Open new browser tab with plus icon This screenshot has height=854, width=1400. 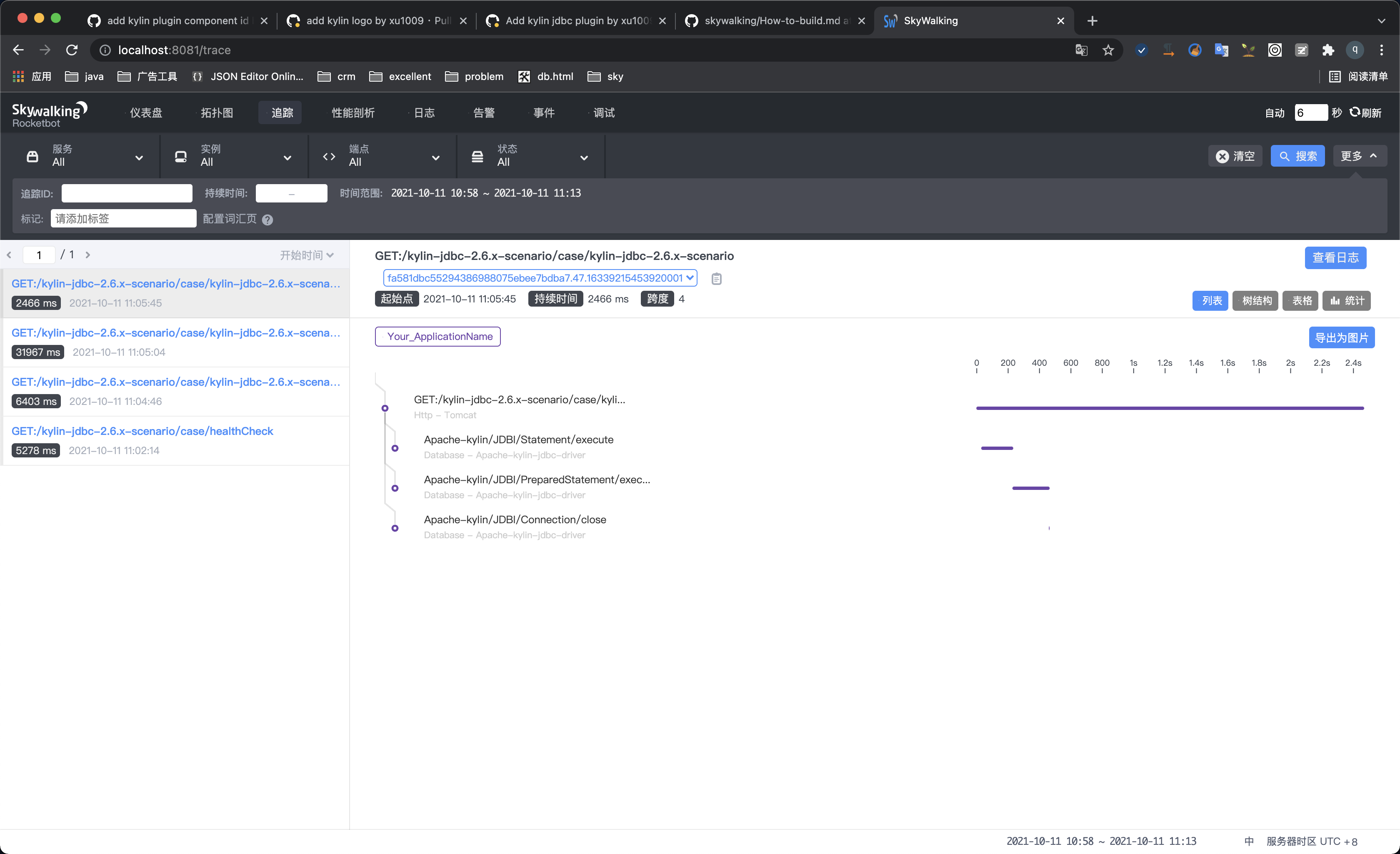click(1092, 21)
